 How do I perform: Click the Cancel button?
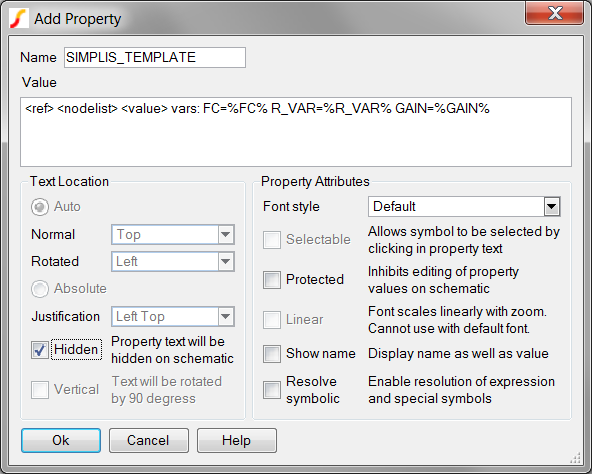tap(149, 440)
